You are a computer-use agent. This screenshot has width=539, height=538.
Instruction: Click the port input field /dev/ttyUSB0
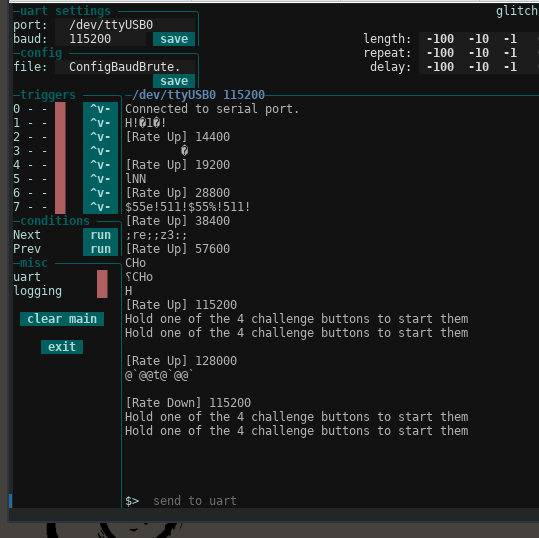[125, 25]
